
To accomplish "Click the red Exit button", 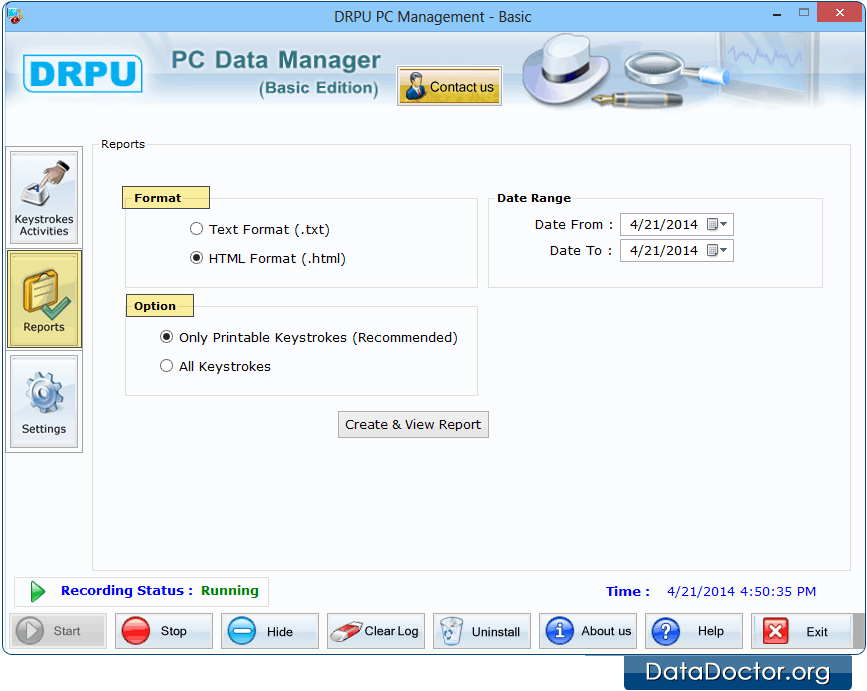I will coord(800,631).
